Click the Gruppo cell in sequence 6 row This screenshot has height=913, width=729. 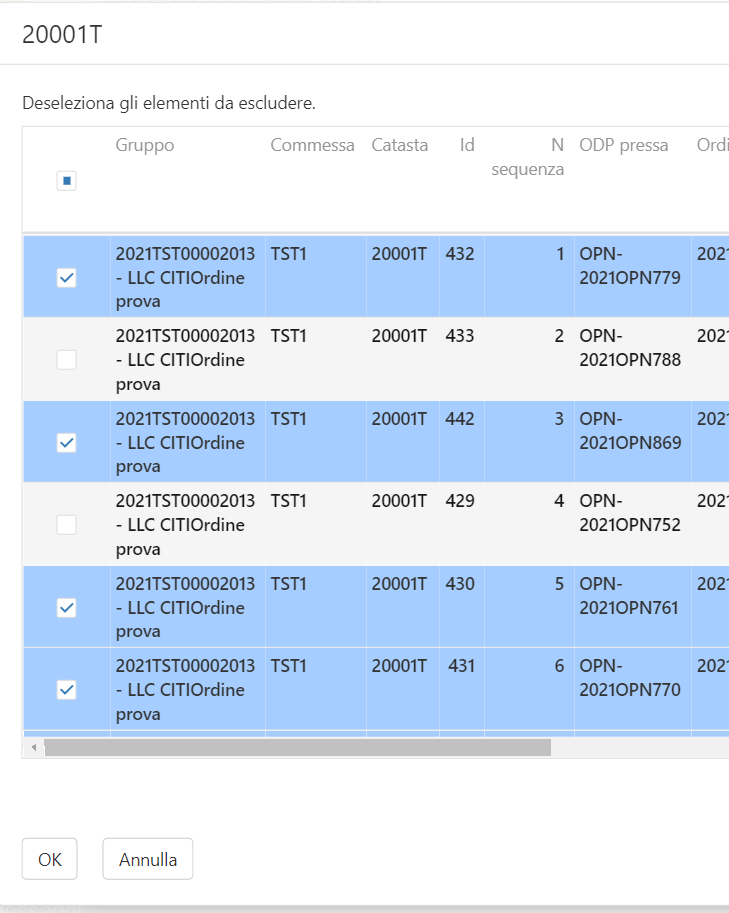(186, 689)
